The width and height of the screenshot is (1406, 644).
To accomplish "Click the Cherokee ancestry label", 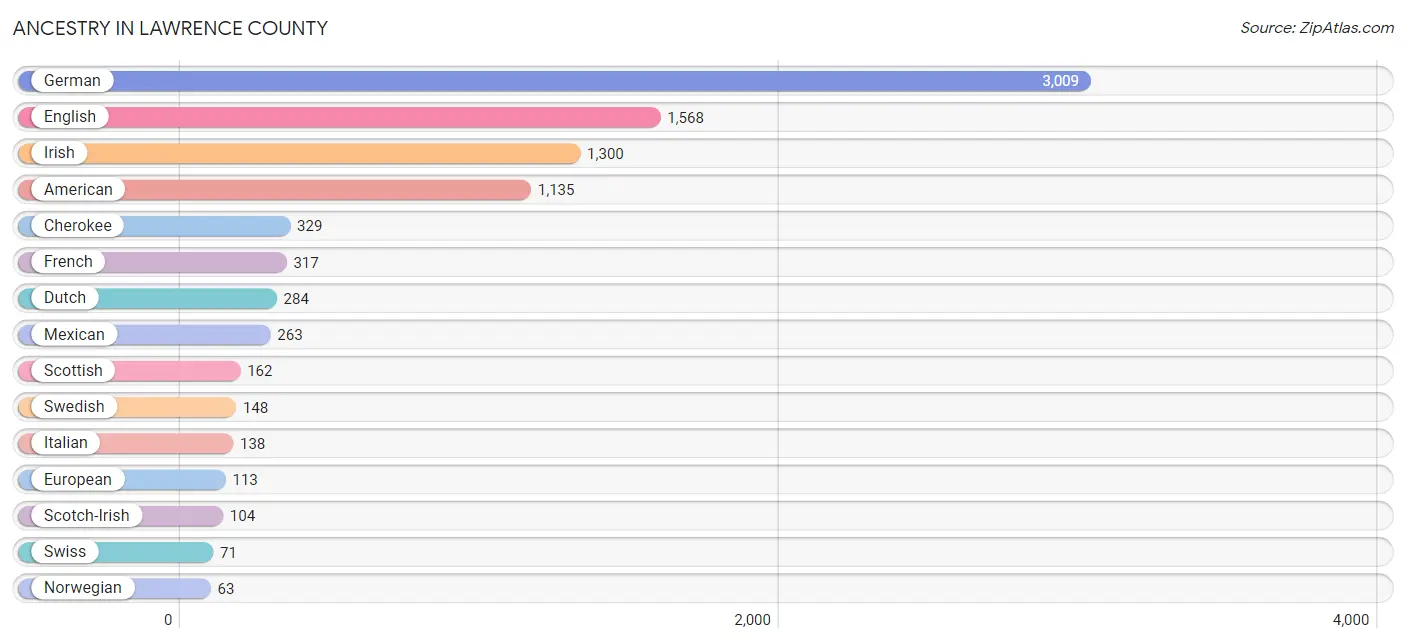I will pos(78,225).
